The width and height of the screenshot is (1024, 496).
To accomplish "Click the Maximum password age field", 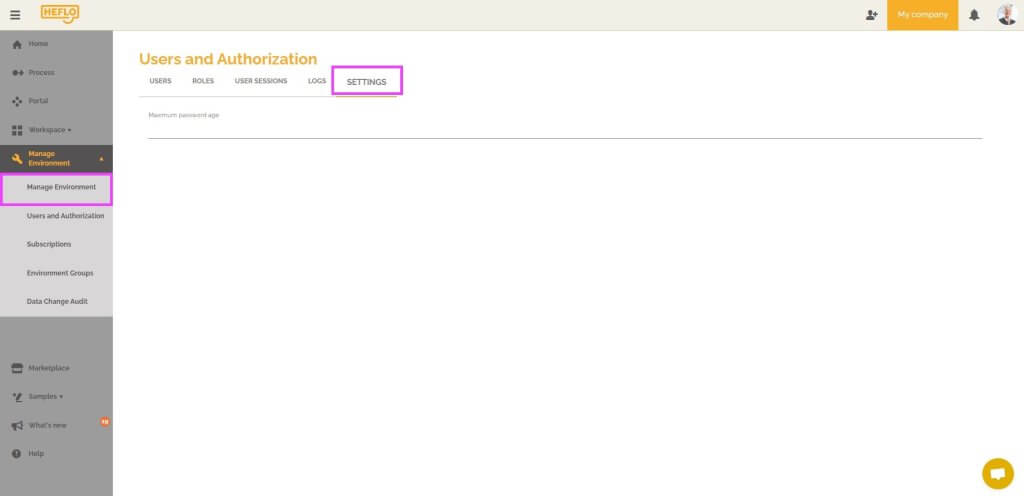I will 564,128.
